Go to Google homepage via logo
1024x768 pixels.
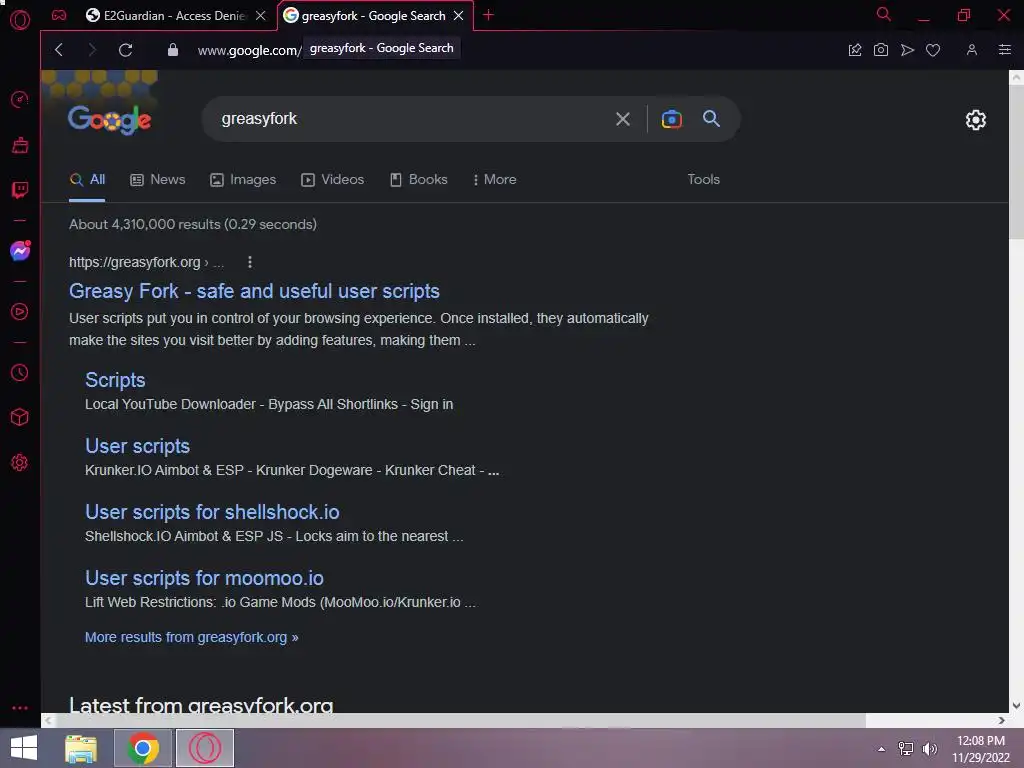click(x=109, y=119)
